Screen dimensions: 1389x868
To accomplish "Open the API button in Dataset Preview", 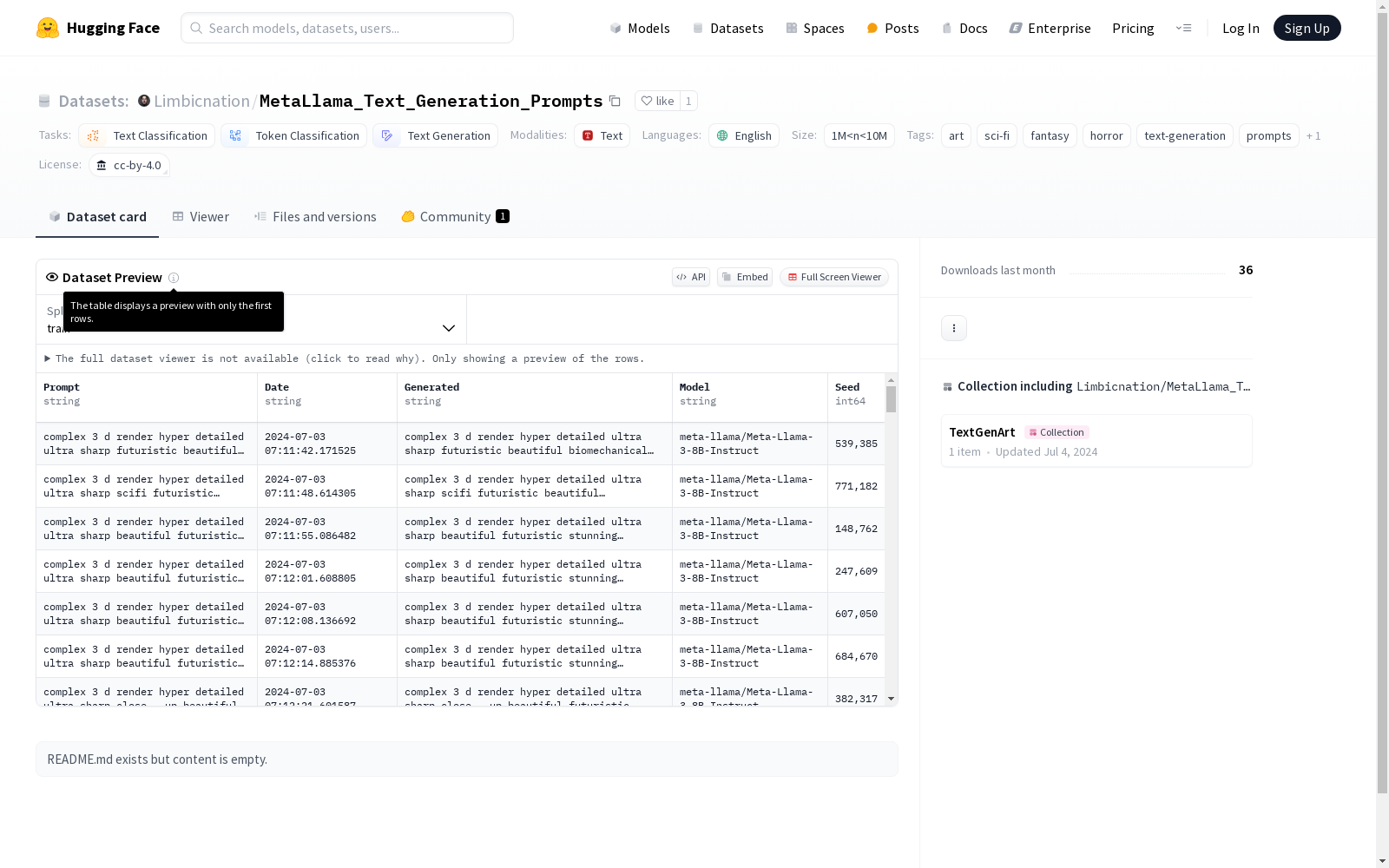I will 691,277.
